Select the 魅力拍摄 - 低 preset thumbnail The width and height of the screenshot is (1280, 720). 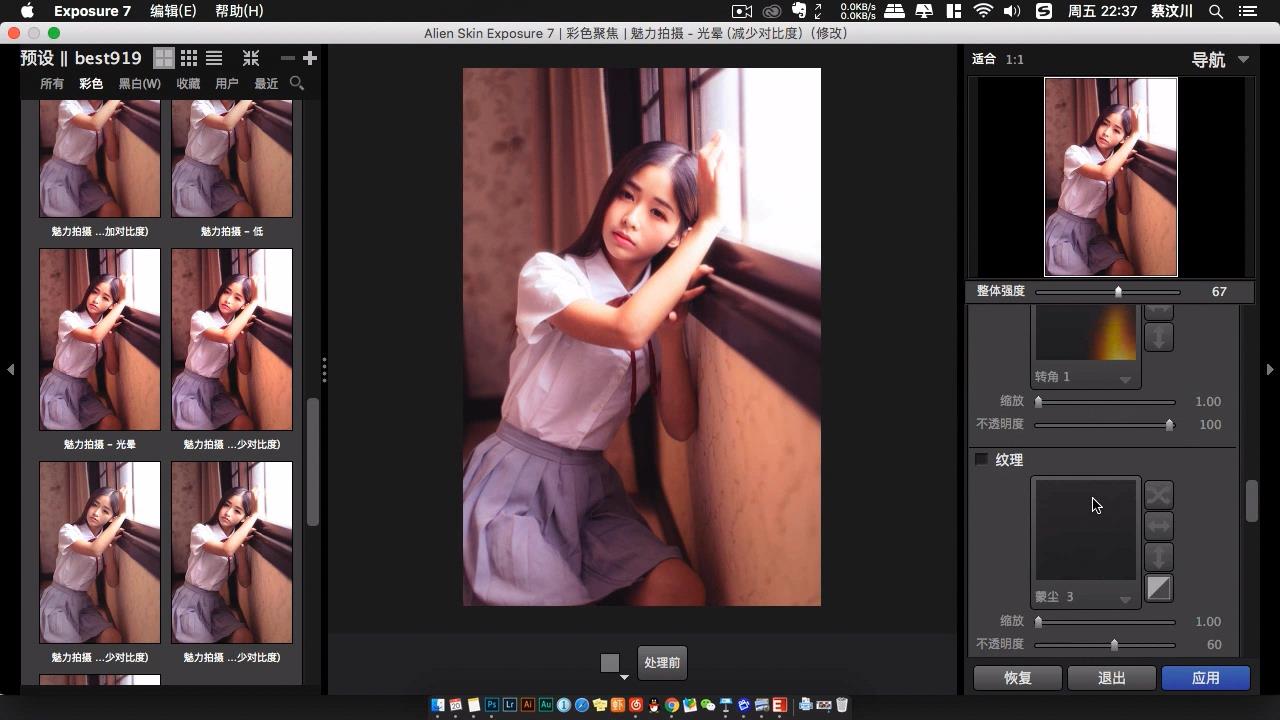[232, 158]
